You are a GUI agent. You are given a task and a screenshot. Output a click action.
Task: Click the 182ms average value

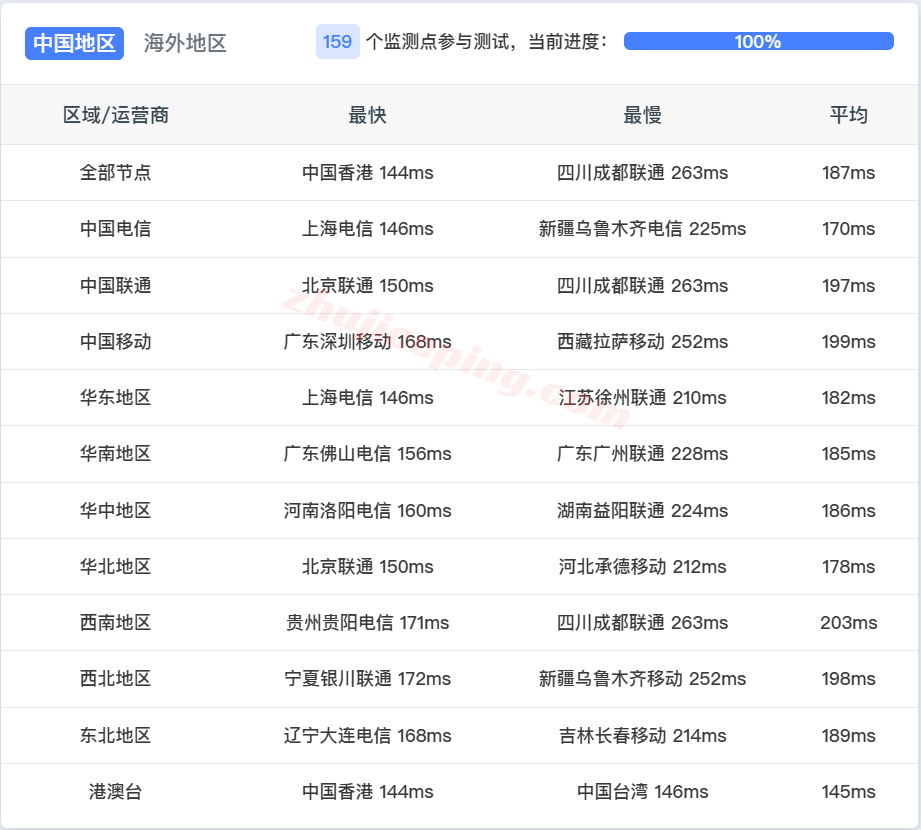(x=849, y=398)
